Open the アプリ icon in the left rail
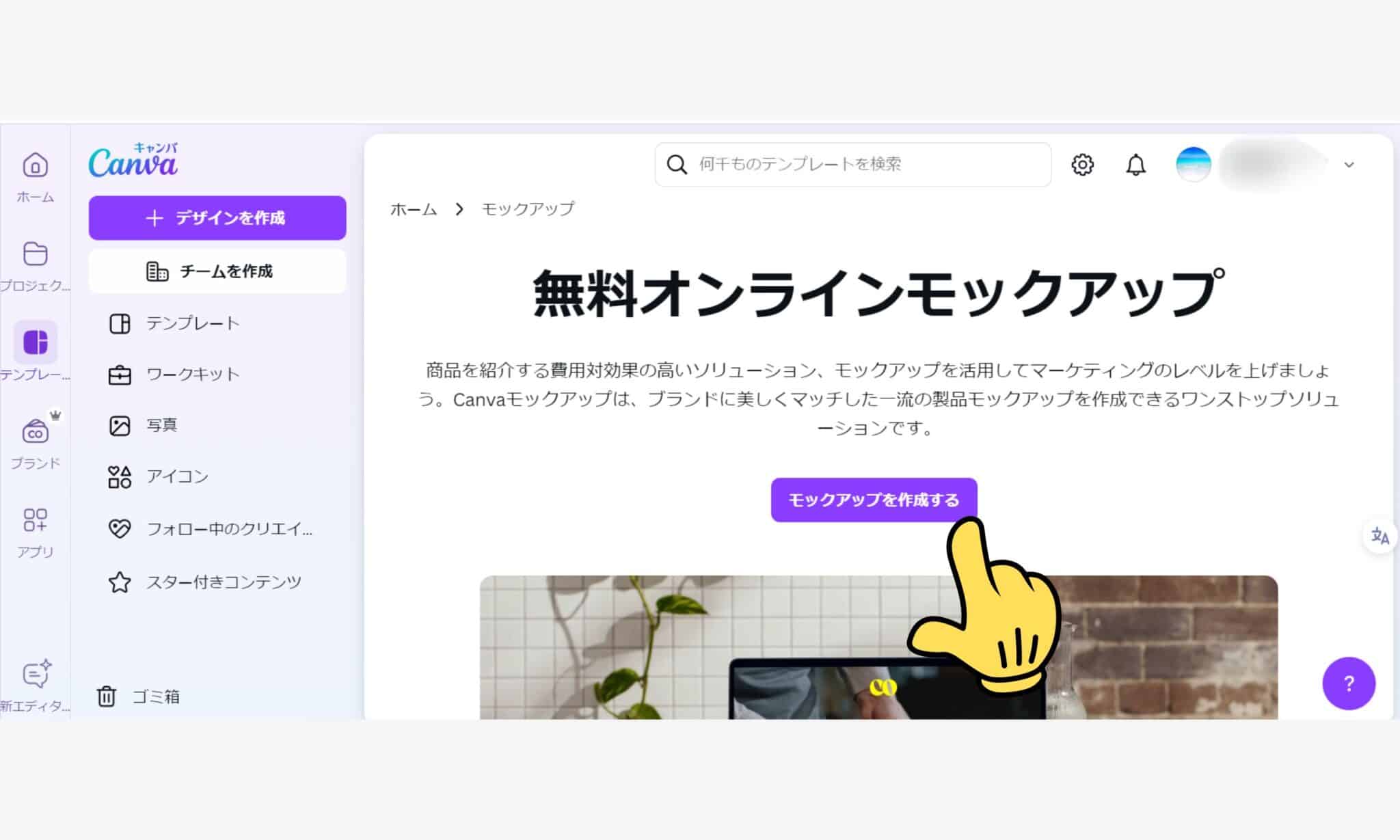This screenshot has height=840, width=1400. (35, 519)
